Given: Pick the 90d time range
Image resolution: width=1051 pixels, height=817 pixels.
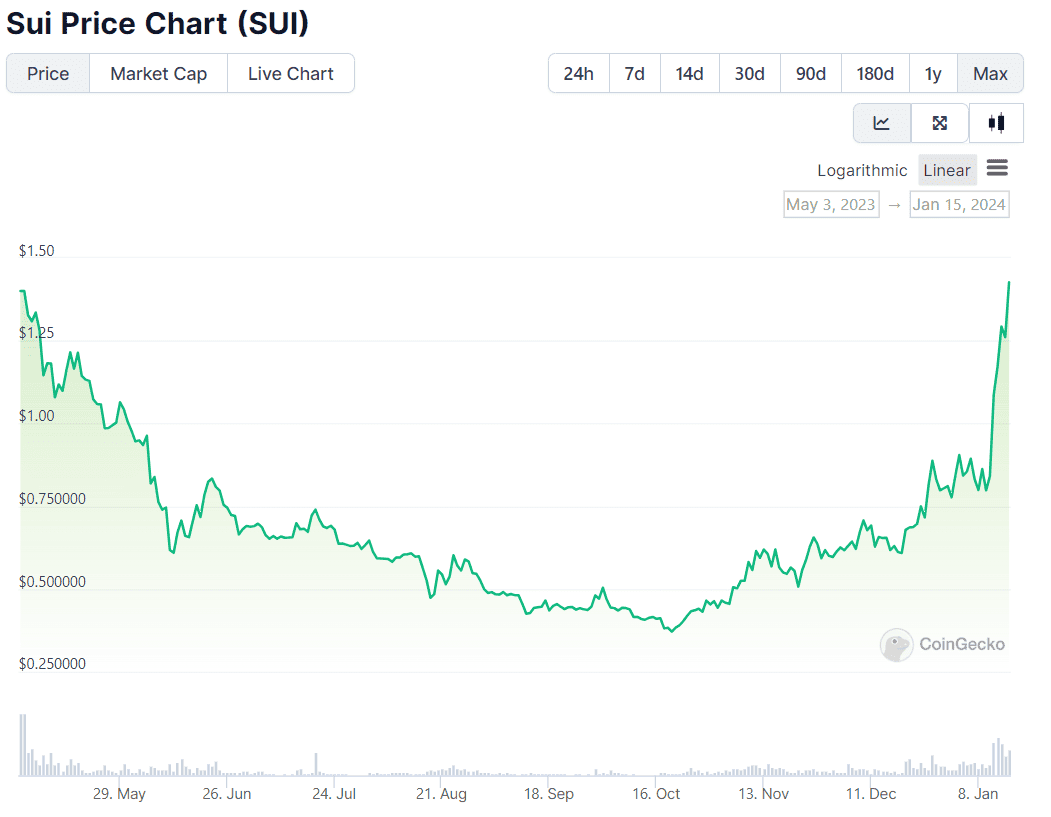Looking at the screenshot, I should (x=810, y=73).
